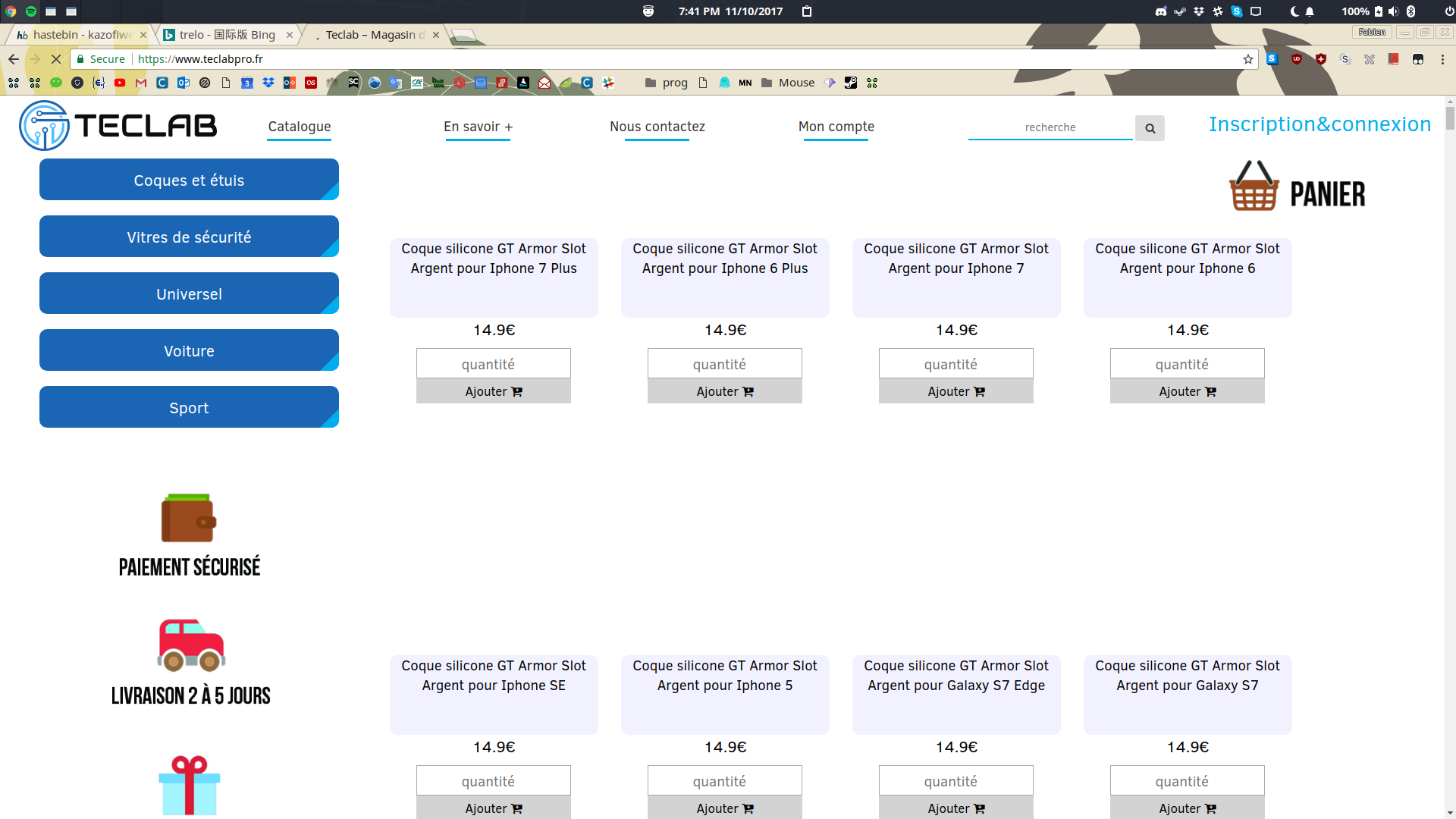Click Discord tray icon
Screen dimensions: 1456x819
pyautogui.click(x=1160, y=11)
